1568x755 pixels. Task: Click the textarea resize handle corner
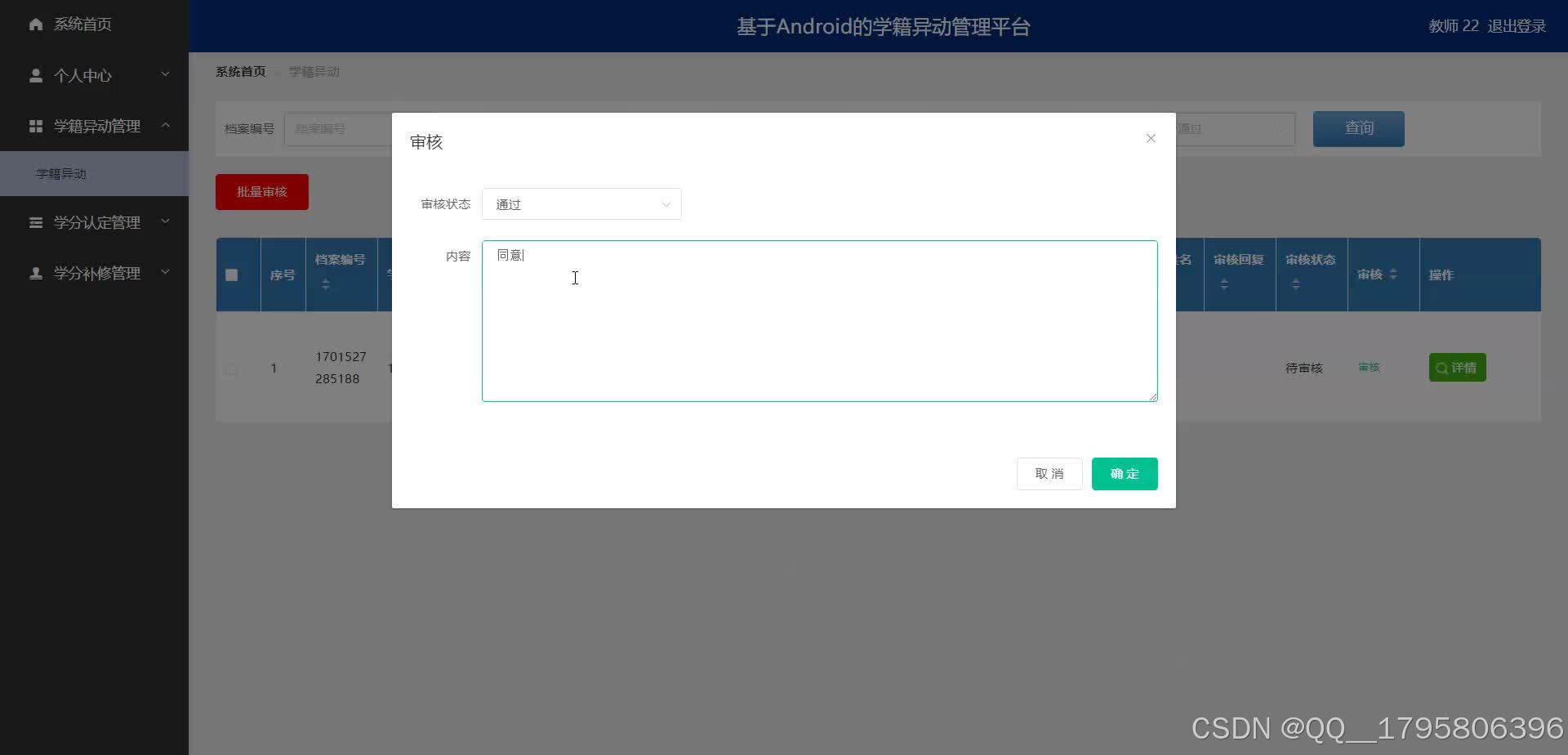coord(1153,397)
